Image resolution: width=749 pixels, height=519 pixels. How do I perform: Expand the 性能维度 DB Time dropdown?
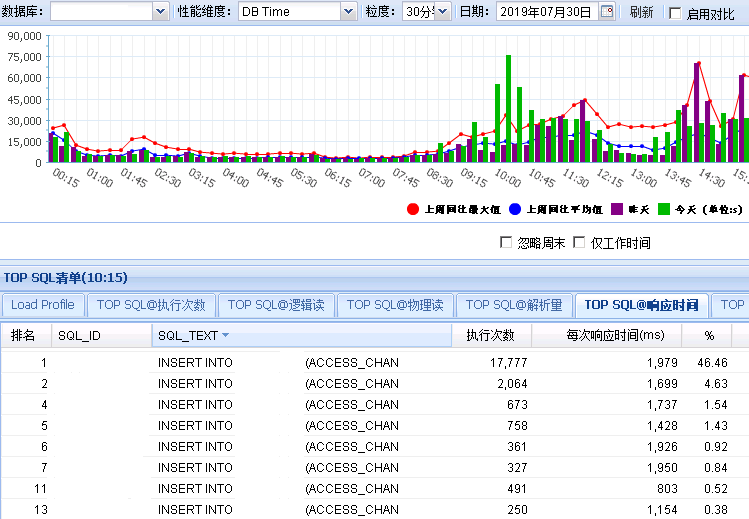[348, 12]
